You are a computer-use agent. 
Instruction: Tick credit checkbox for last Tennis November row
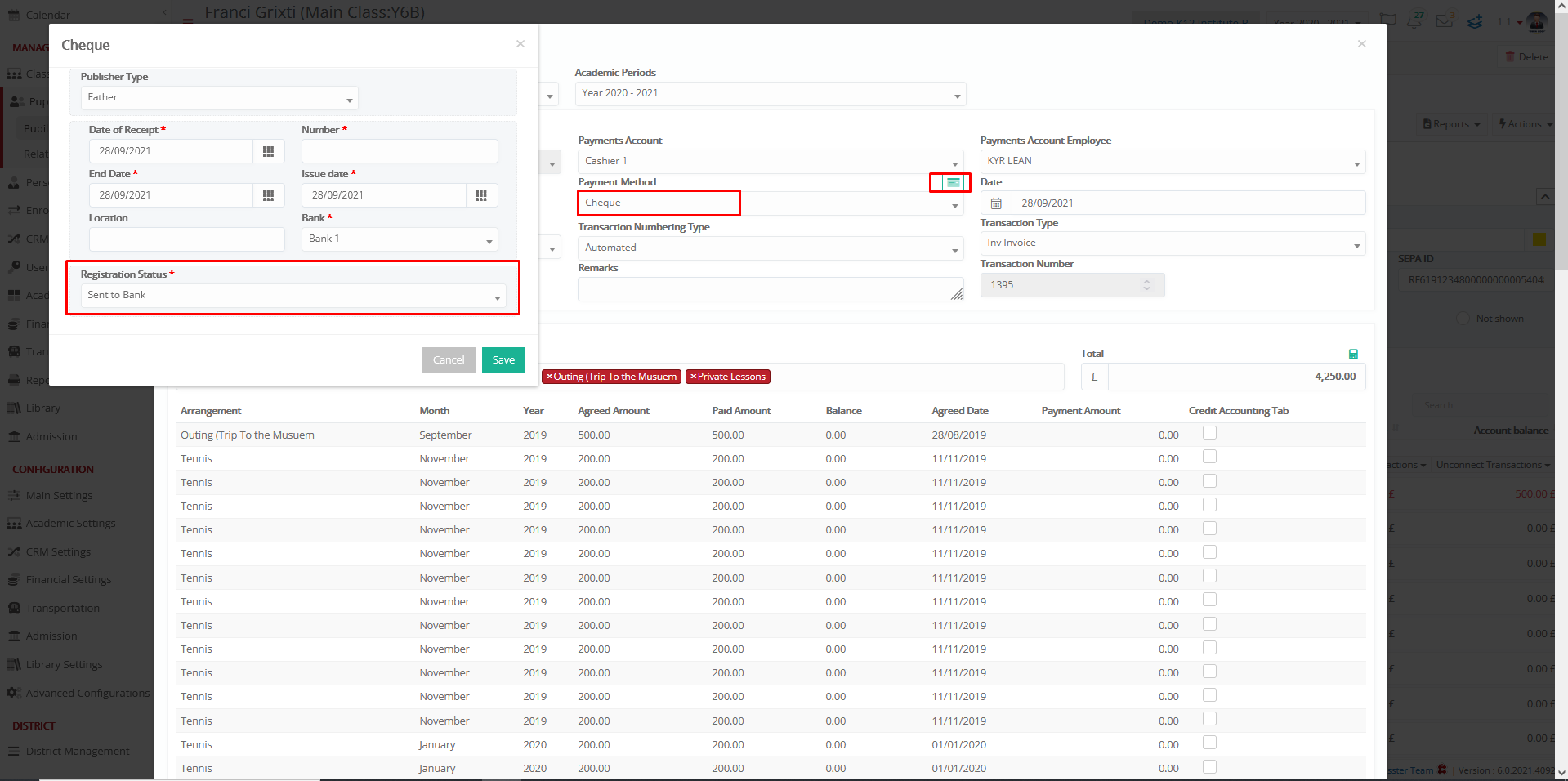coord(1210,719)
